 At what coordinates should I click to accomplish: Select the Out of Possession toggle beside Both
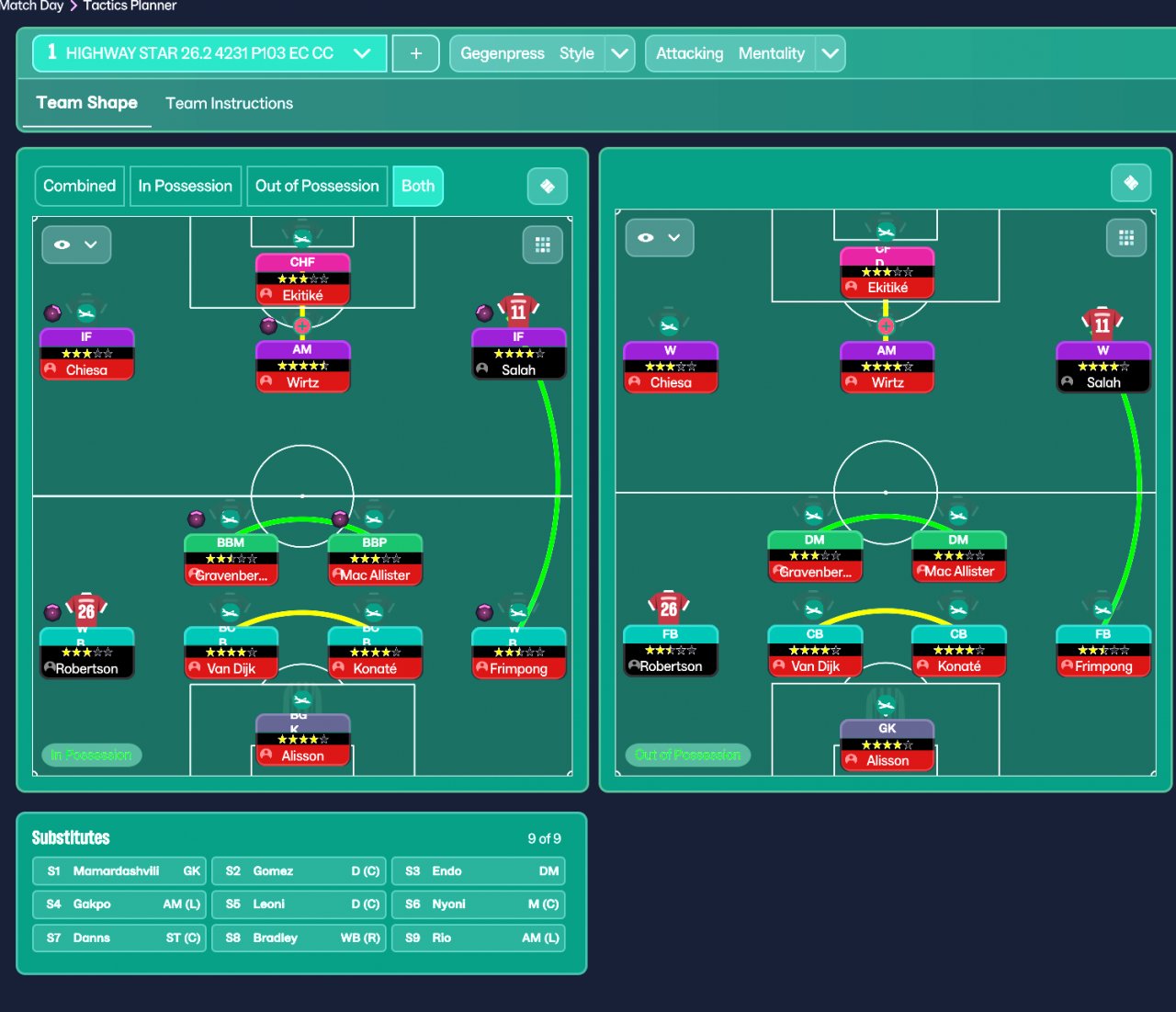[317, 186]
